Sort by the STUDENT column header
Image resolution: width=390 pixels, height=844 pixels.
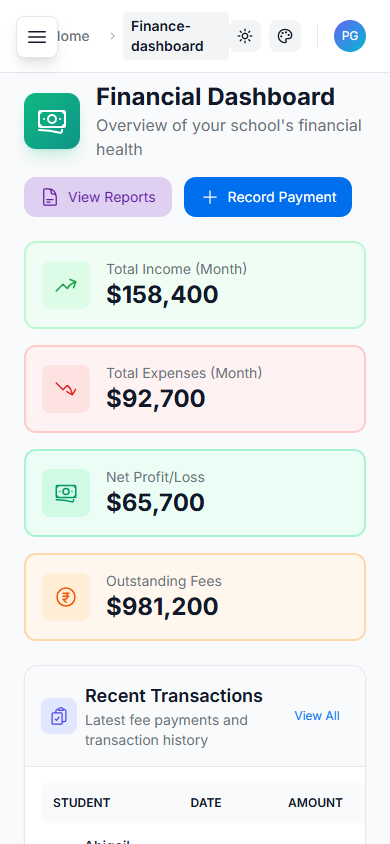82,803
